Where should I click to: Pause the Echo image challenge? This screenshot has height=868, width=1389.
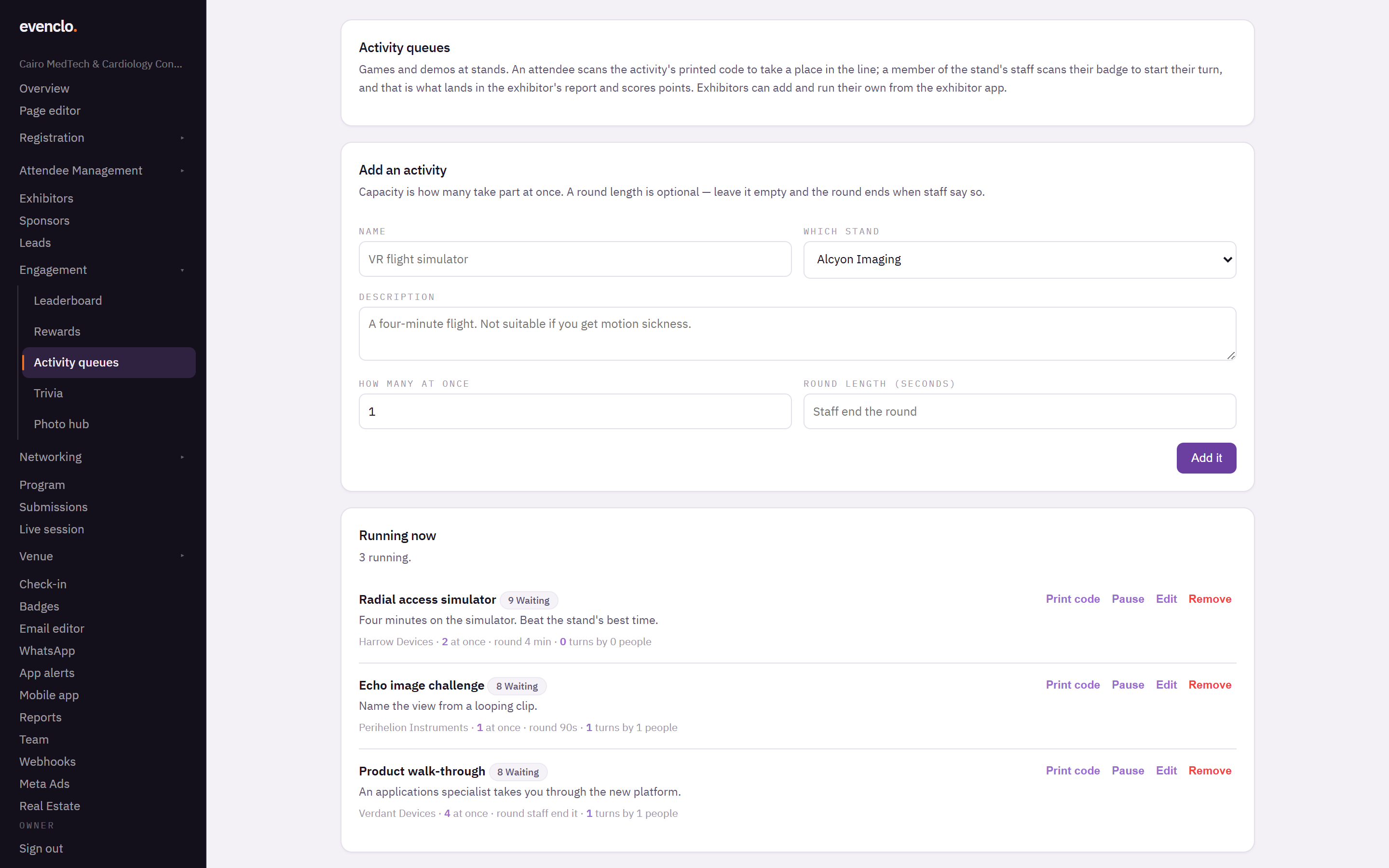(1127, 685)
